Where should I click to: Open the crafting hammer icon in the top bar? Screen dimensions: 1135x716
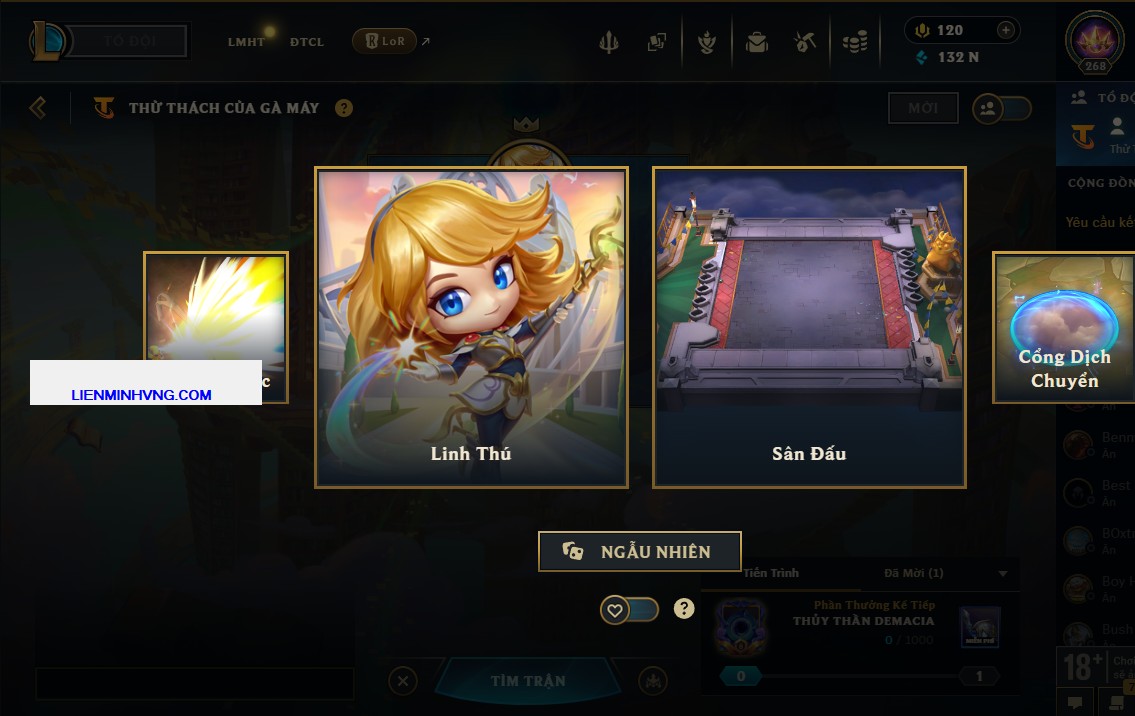click(805, 42)
